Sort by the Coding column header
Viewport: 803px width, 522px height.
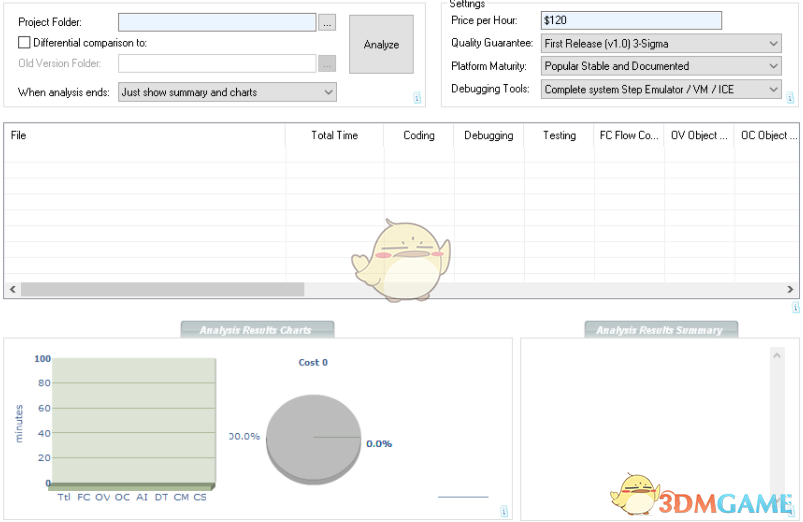419,136
